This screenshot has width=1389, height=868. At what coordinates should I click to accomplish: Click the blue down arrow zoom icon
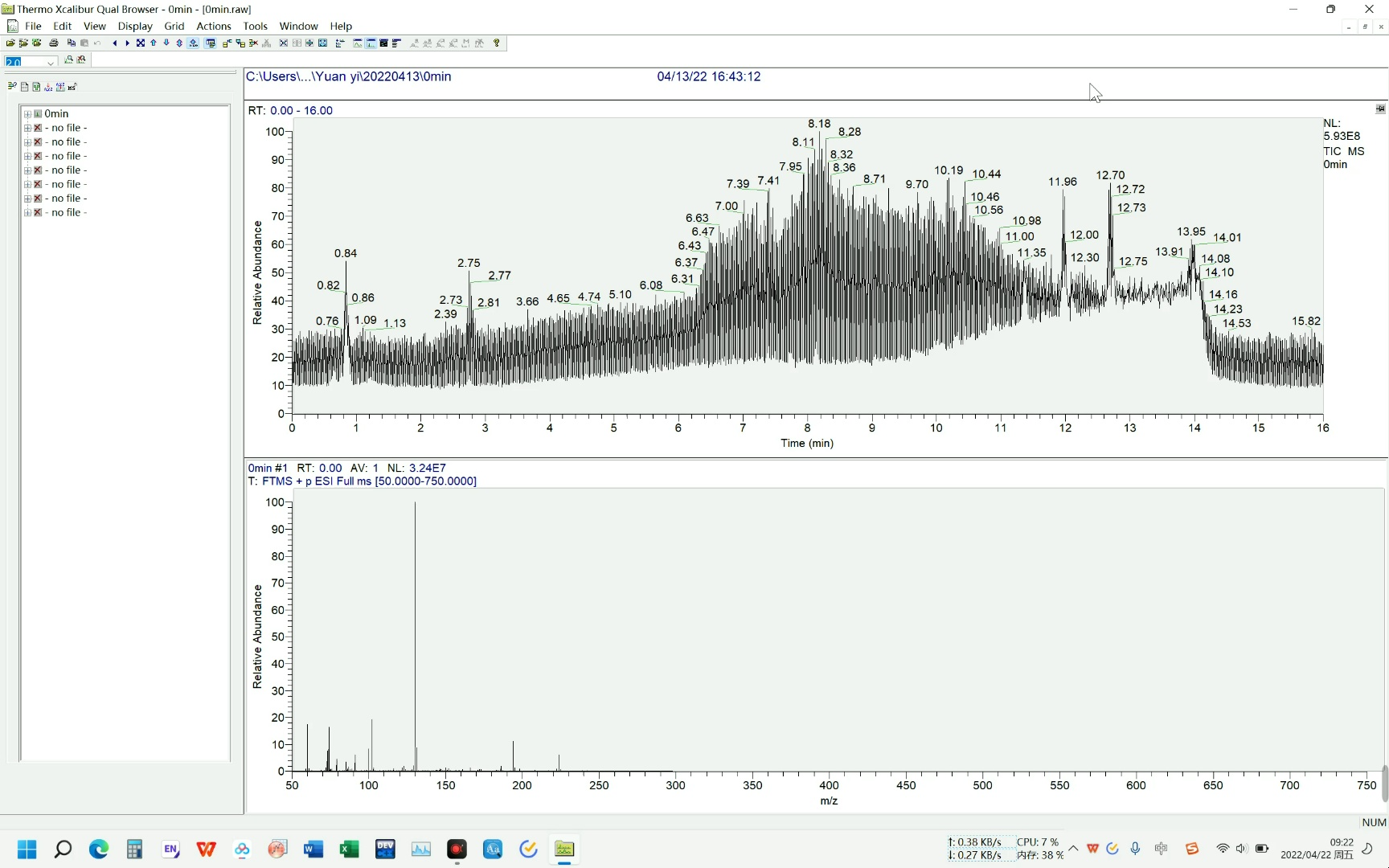click(x=166, y=43)
